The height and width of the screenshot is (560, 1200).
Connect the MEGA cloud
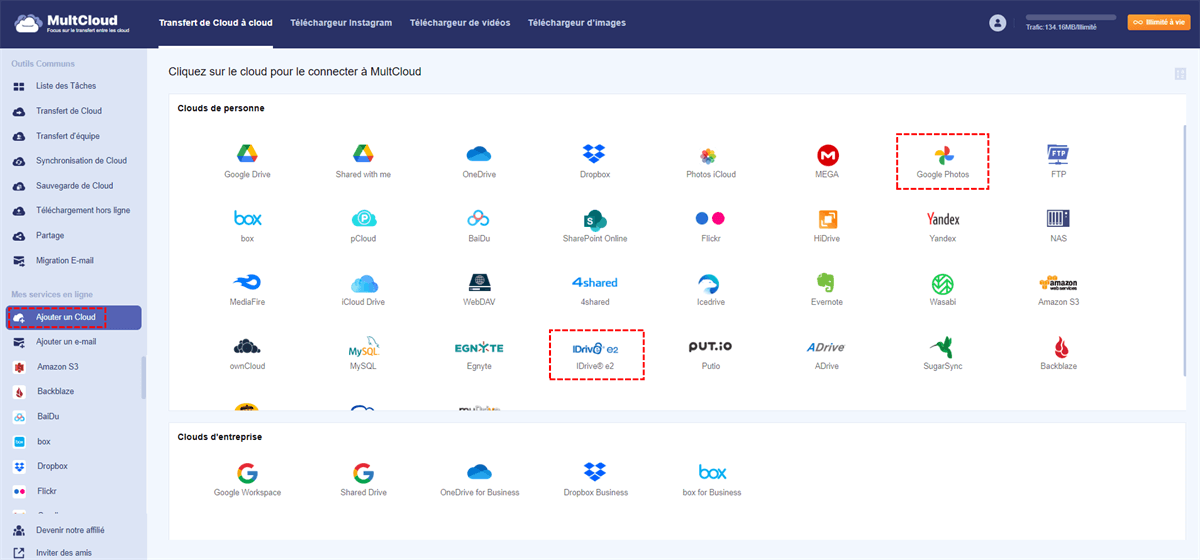click(x=827, y=162)
